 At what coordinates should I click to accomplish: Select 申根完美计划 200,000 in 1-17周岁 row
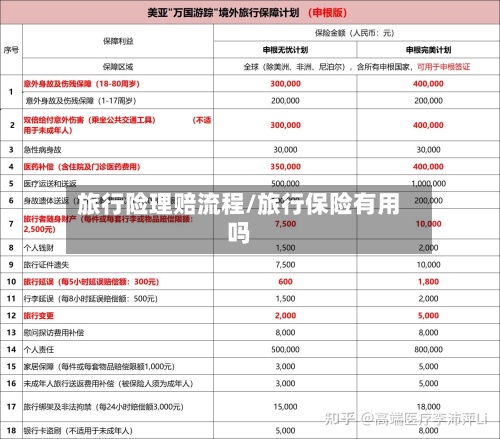click(428, 101)
